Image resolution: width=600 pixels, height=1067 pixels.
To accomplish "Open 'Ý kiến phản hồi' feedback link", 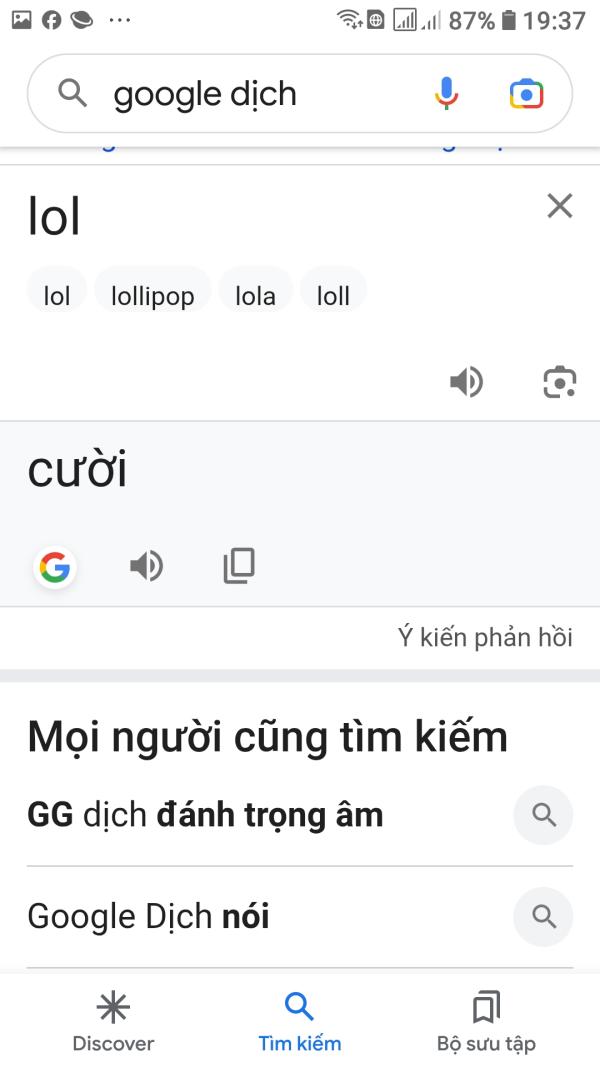I will point(485,638).
